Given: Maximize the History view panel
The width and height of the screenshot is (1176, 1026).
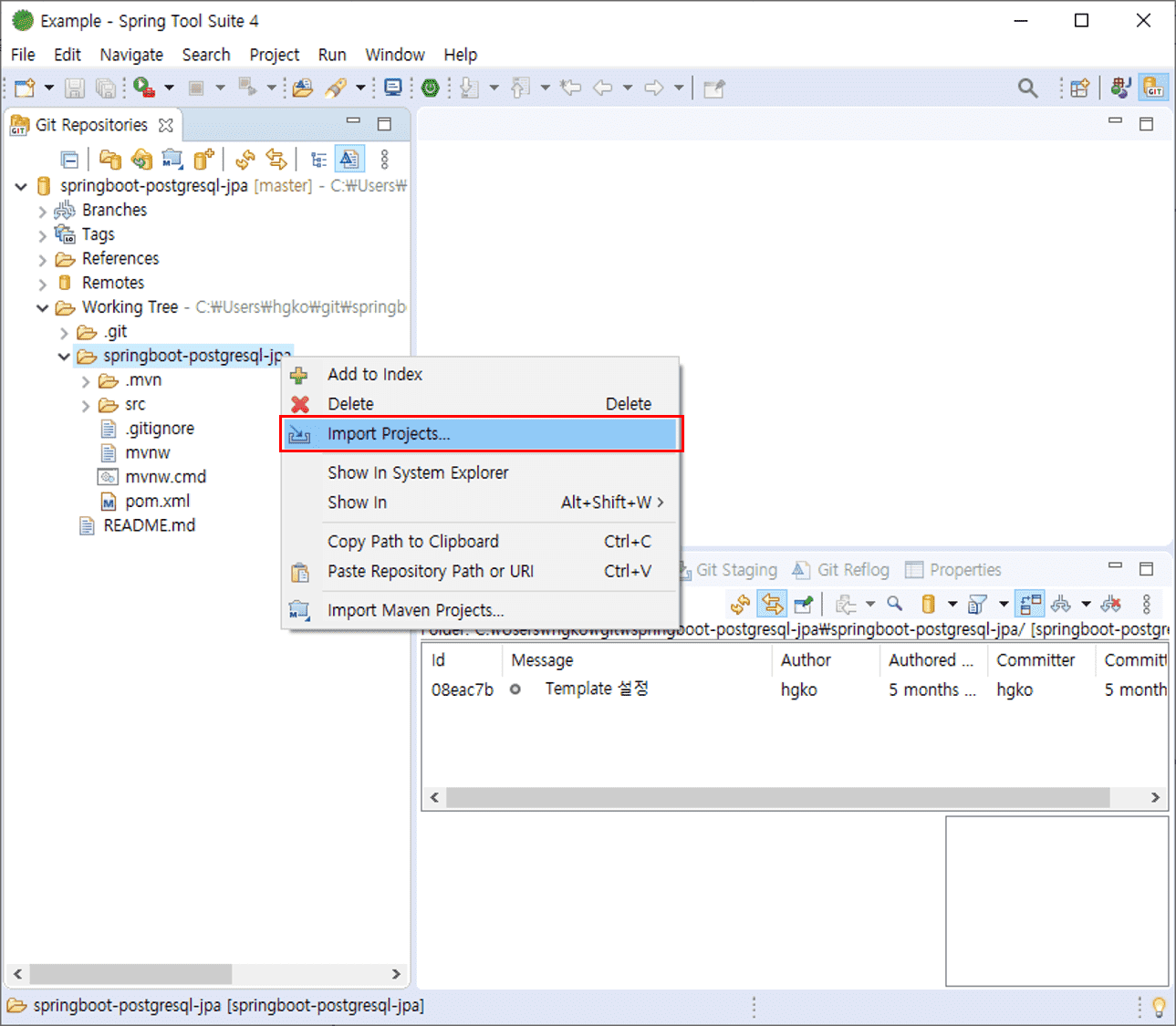Looking at the screenshot, I should click(x=1147, y=568).
